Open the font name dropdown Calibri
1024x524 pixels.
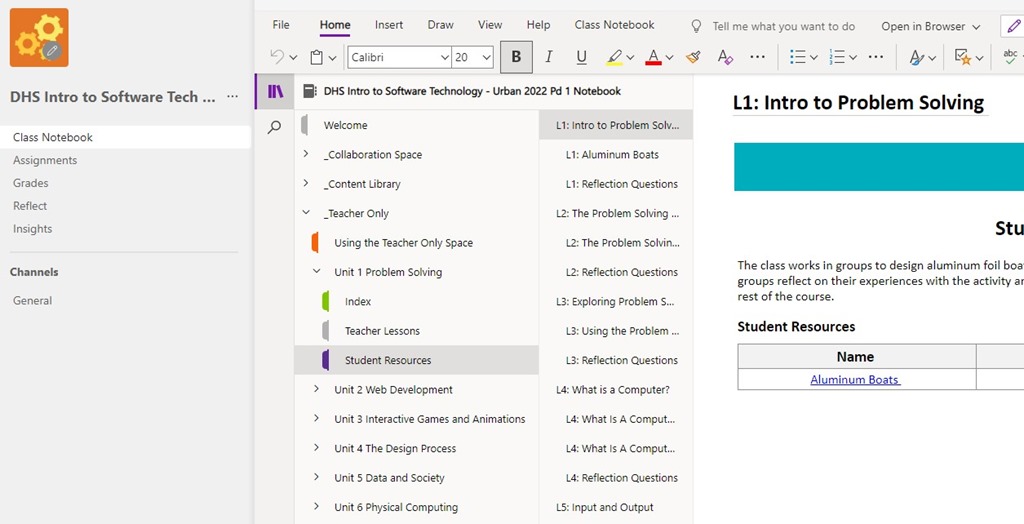click(399, 57)
